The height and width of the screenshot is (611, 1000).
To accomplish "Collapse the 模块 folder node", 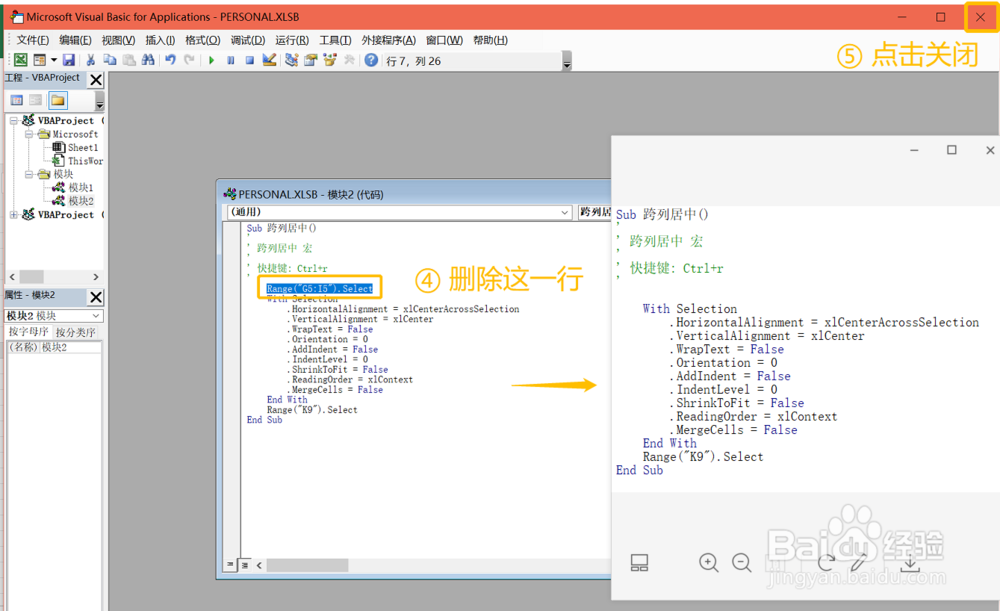I will (x=29, y=174).
